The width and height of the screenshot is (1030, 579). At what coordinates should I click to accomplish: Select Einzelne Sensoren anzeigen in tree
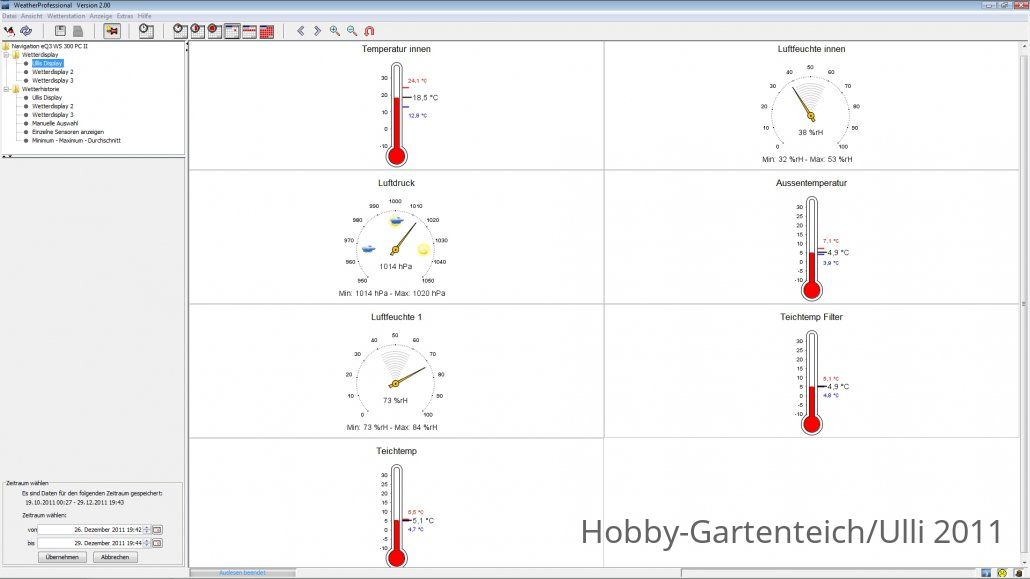68,131
